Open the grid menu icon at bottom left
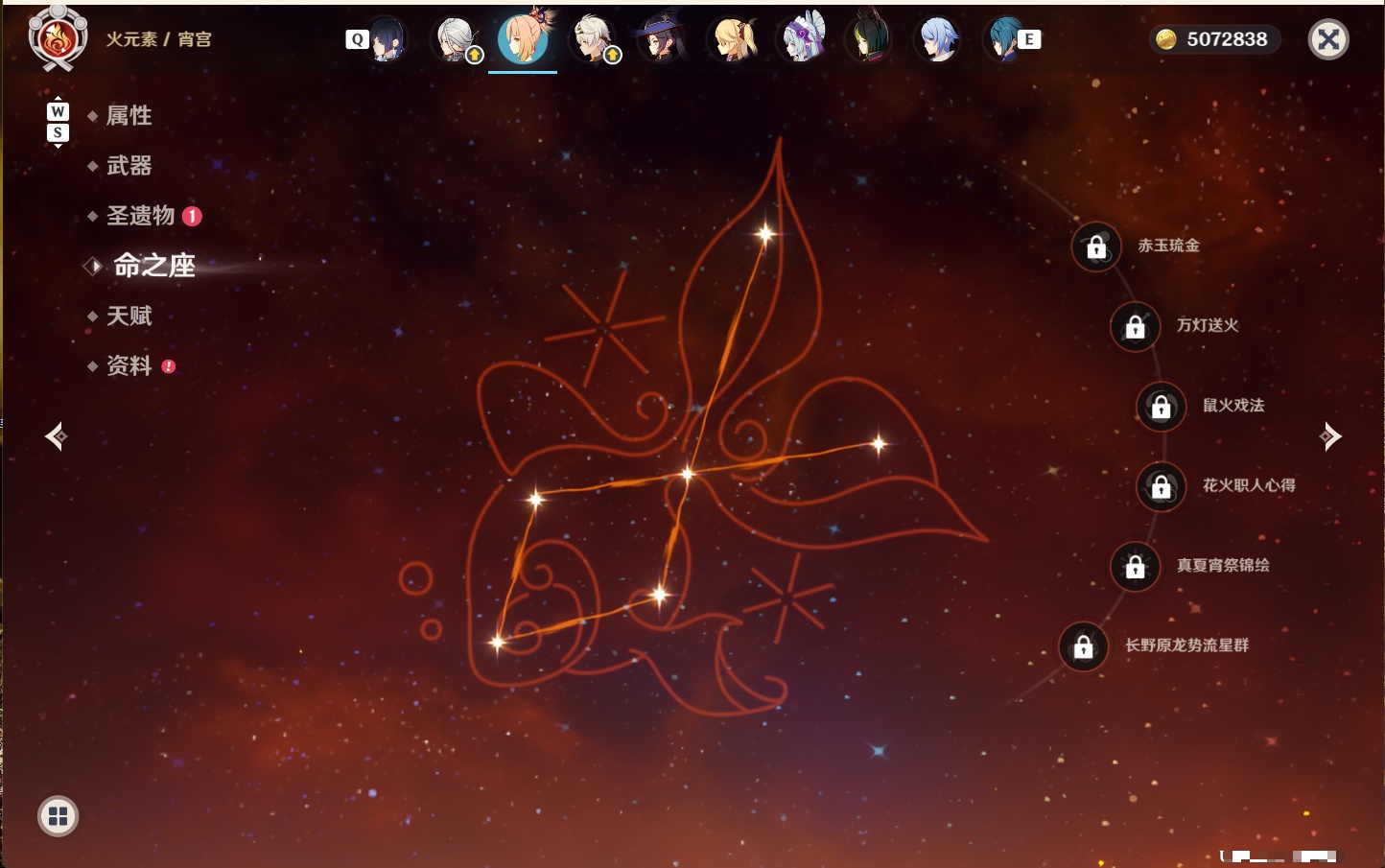 click(x=58, y=816)
